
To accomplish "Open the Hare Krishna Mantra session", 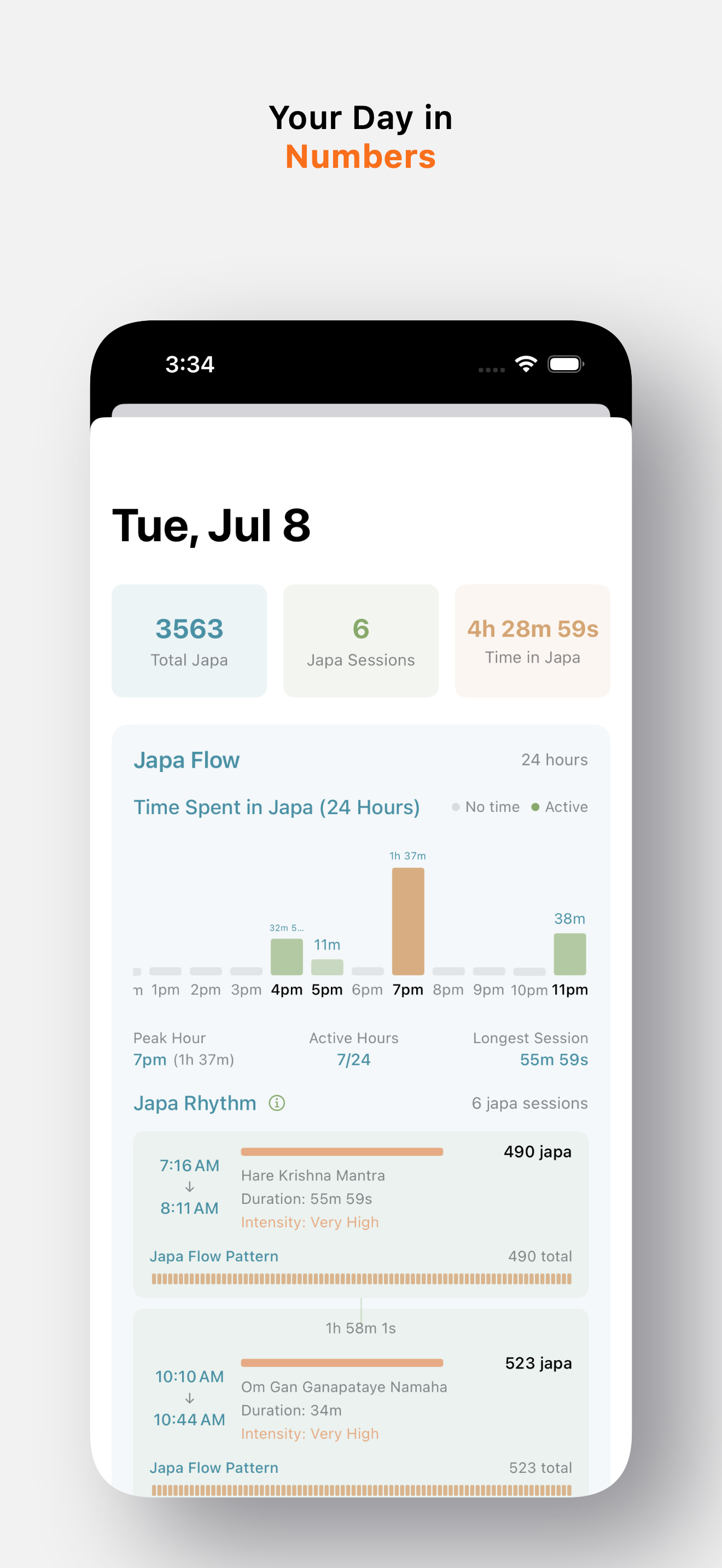I will tap(361, 1214).
